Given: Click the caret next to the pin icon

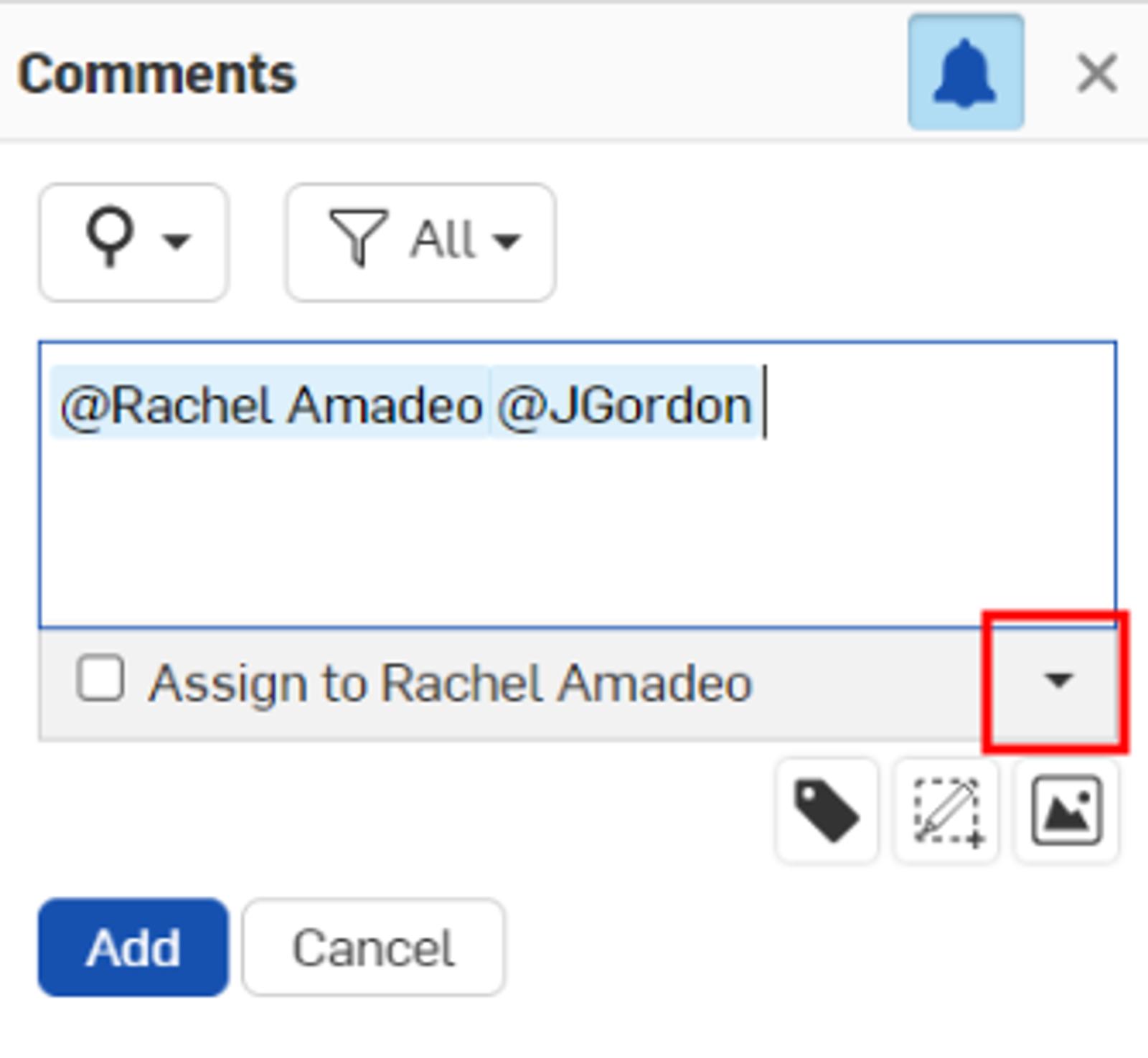Looking at the screenshot, I should [x=177, y=240].
